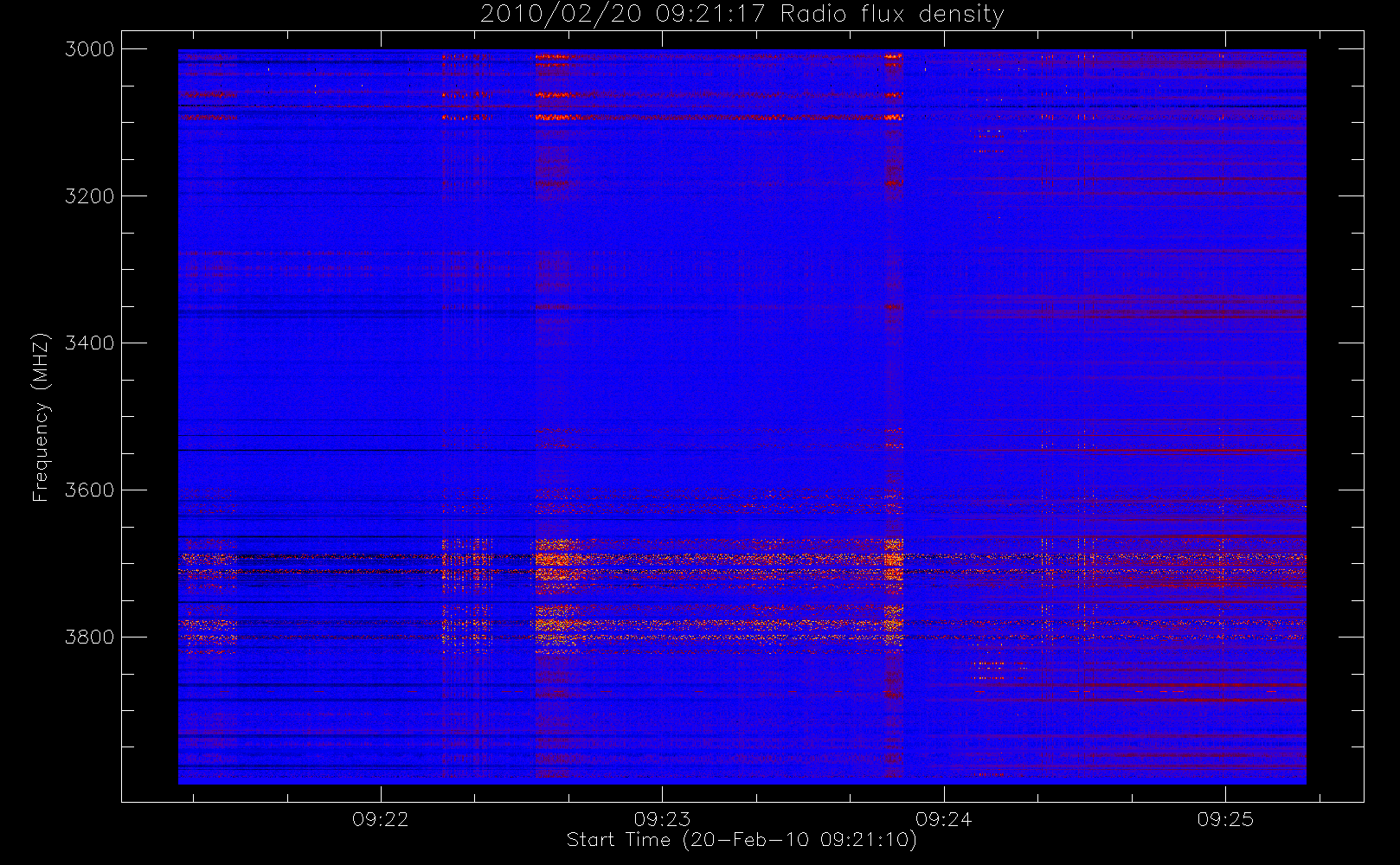Screen dimensions: 1400x865
Task: Click the "Frequency (MHz)" axis label
Action: point(41,417)
